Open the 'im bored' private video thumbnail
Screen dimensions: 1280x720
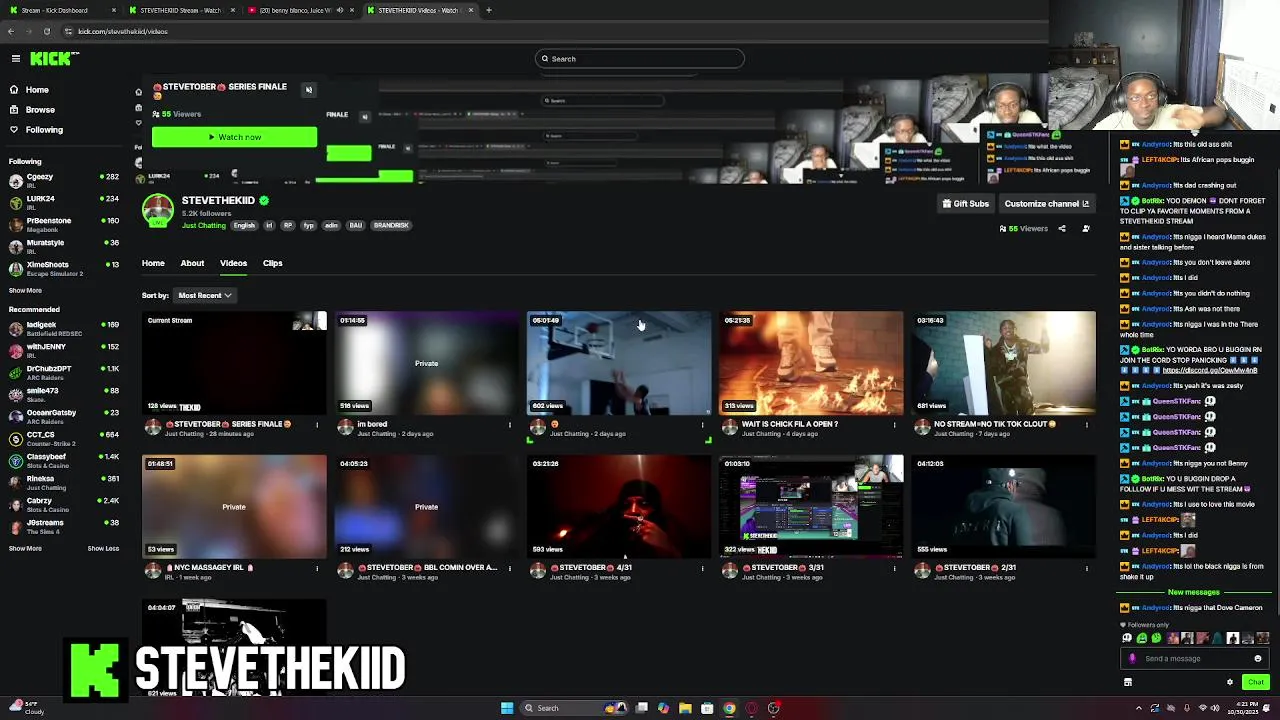(427, 363)
